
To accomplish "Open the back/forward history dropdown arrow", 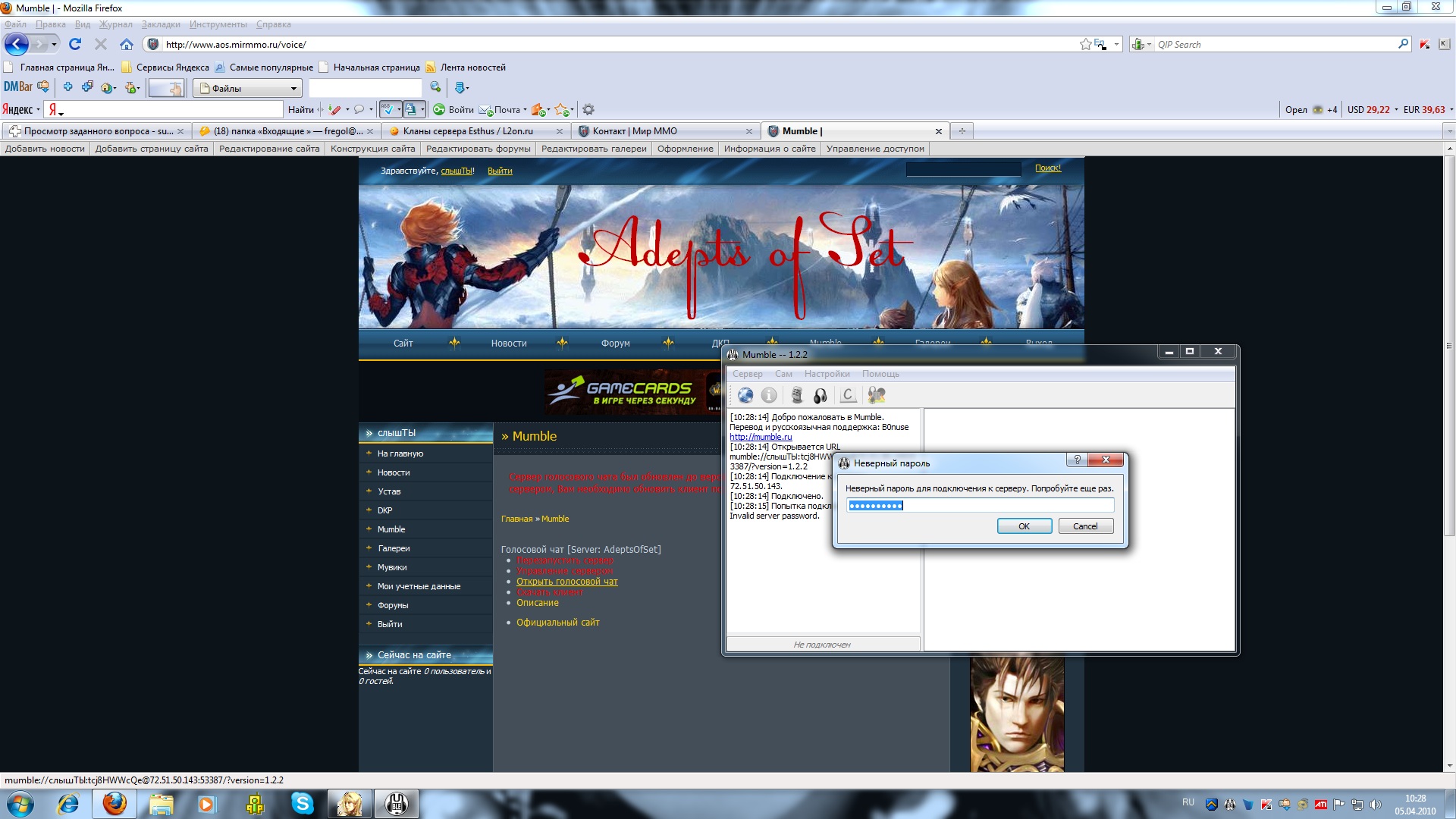I will pos(54,45).
